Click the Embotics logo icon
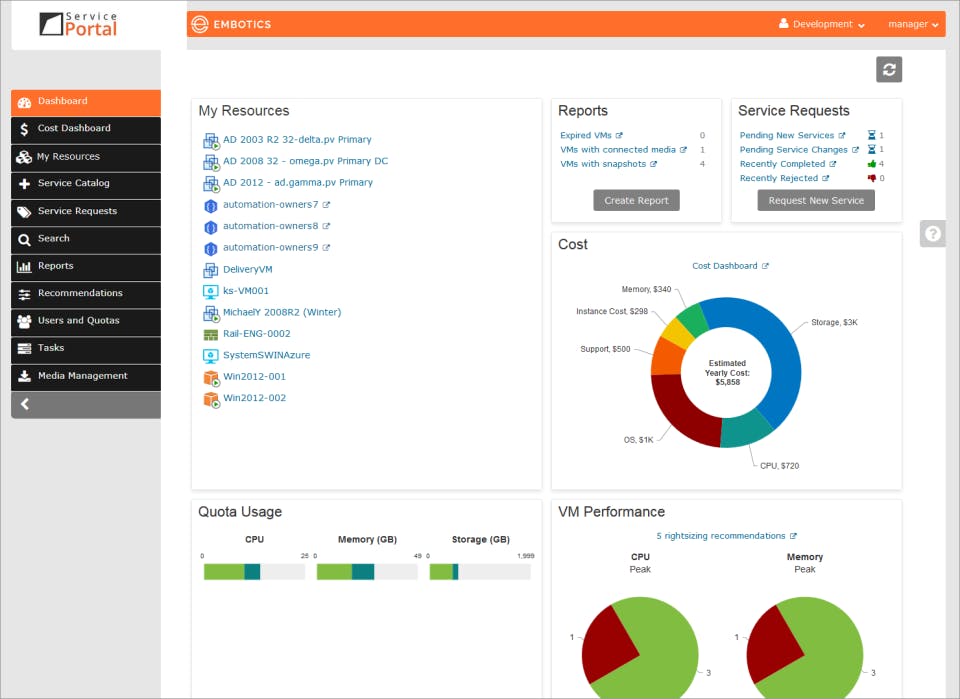 coord(200,24)
